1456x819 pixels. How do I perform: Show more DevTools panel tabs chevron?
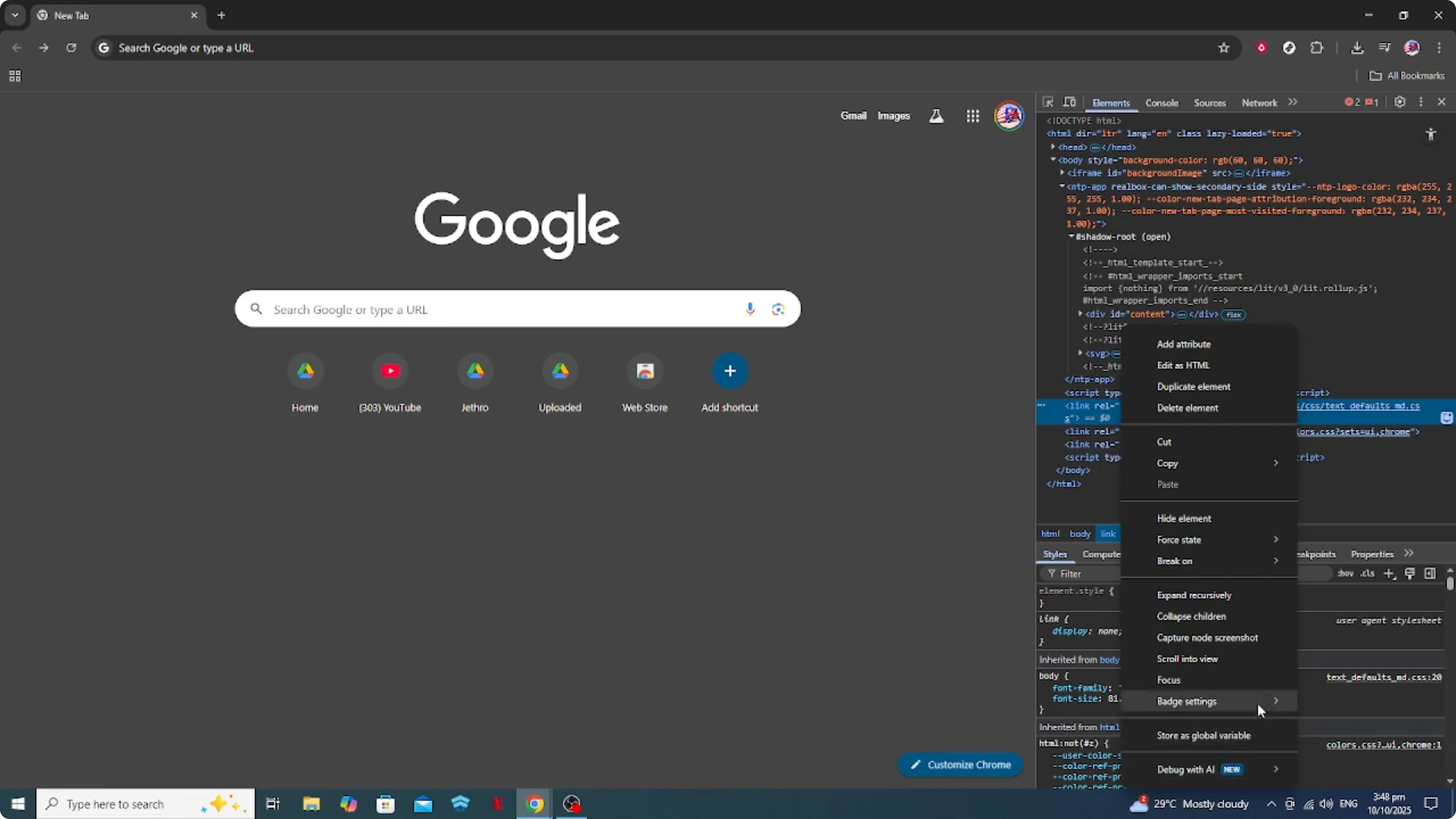pyautogui.click(x=1293, y=102)
